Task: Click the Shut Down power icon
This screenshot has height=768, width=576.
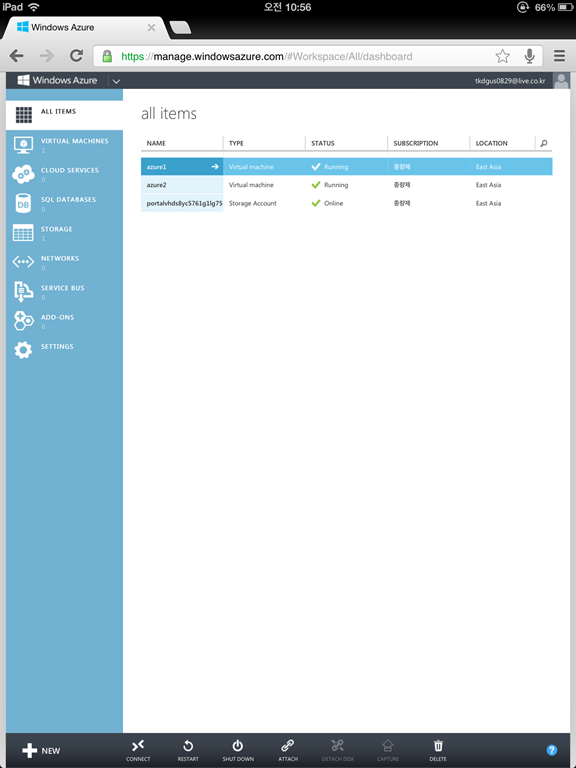Action: coord(238,746)
